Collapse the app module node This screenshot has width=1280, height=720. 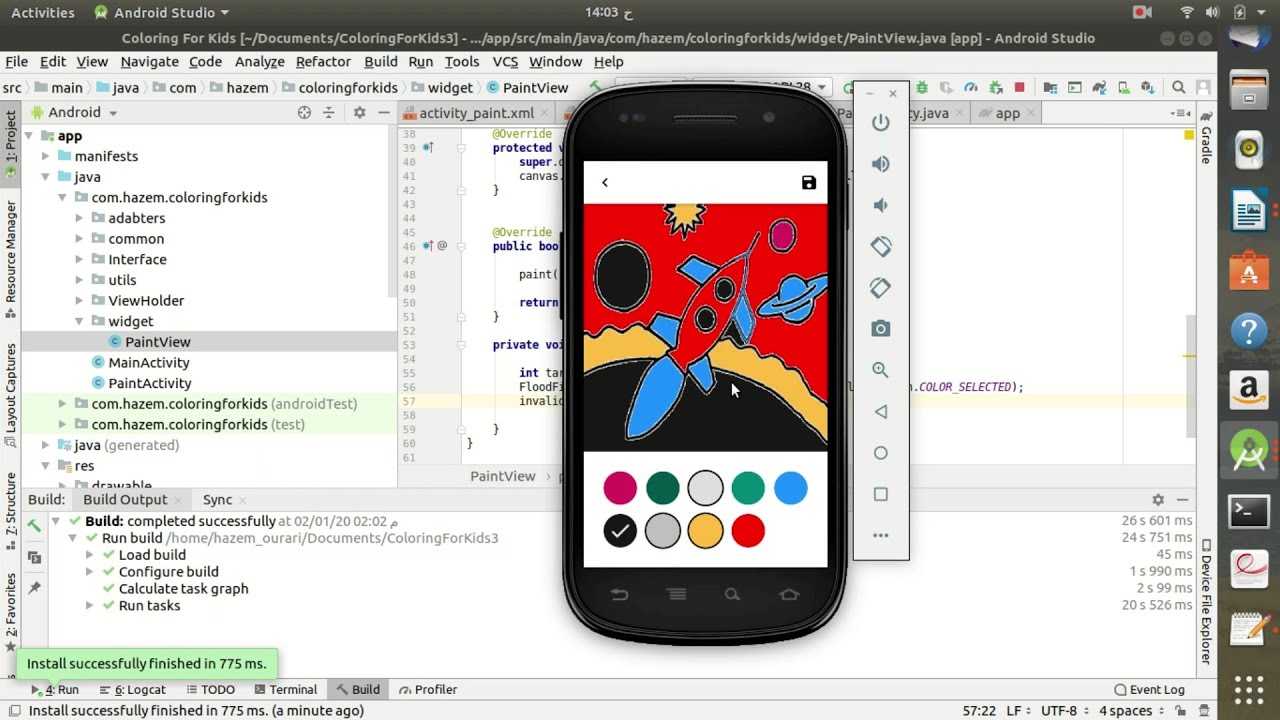28,136
